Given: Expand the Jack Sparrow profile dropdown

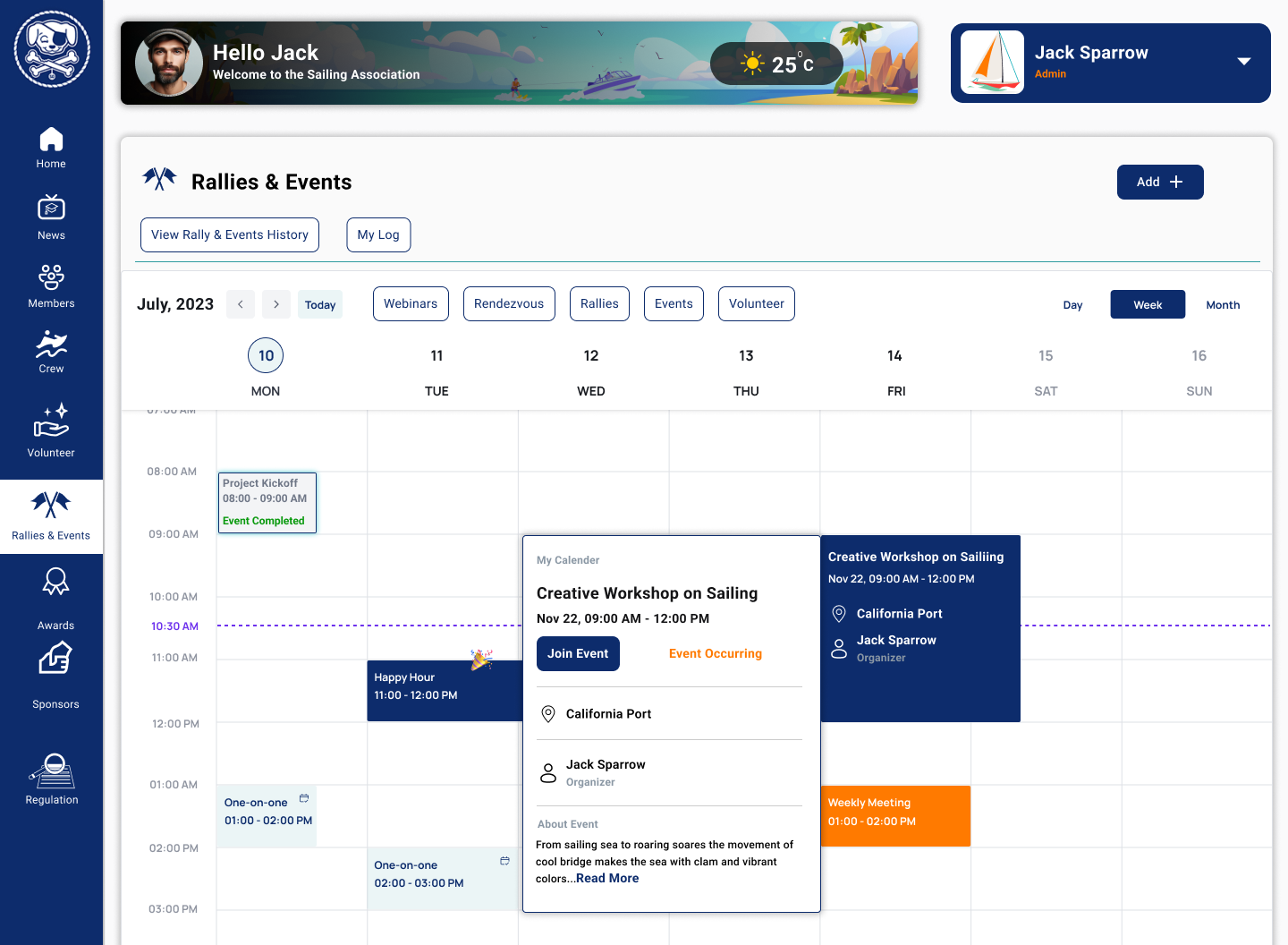Looking at the screenshot, I should 1243,62.
